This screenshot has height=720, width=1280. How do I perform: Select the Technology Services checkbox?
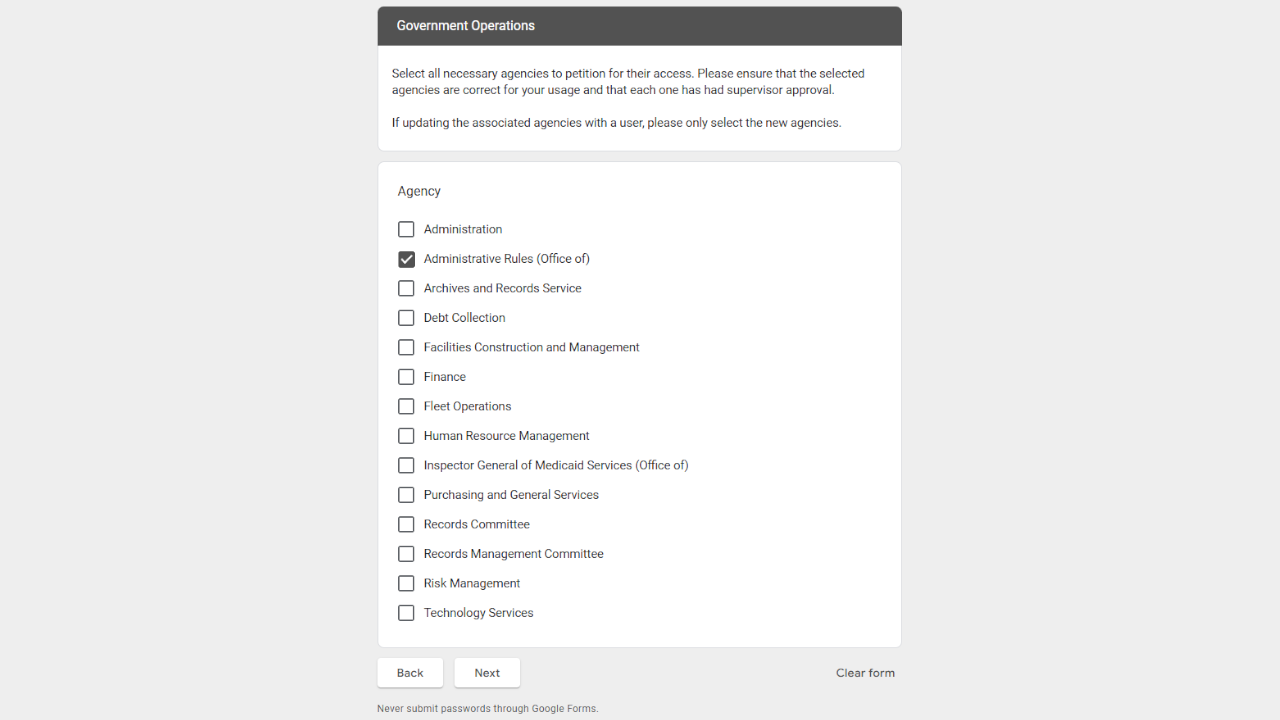[406, 613]
